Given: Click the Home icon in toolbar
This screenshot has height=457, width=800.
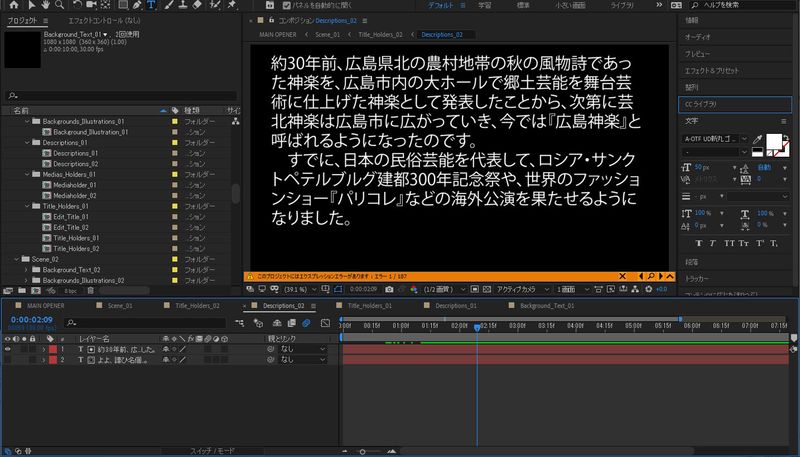Looking at the screenshot, I should click(12, 5).
